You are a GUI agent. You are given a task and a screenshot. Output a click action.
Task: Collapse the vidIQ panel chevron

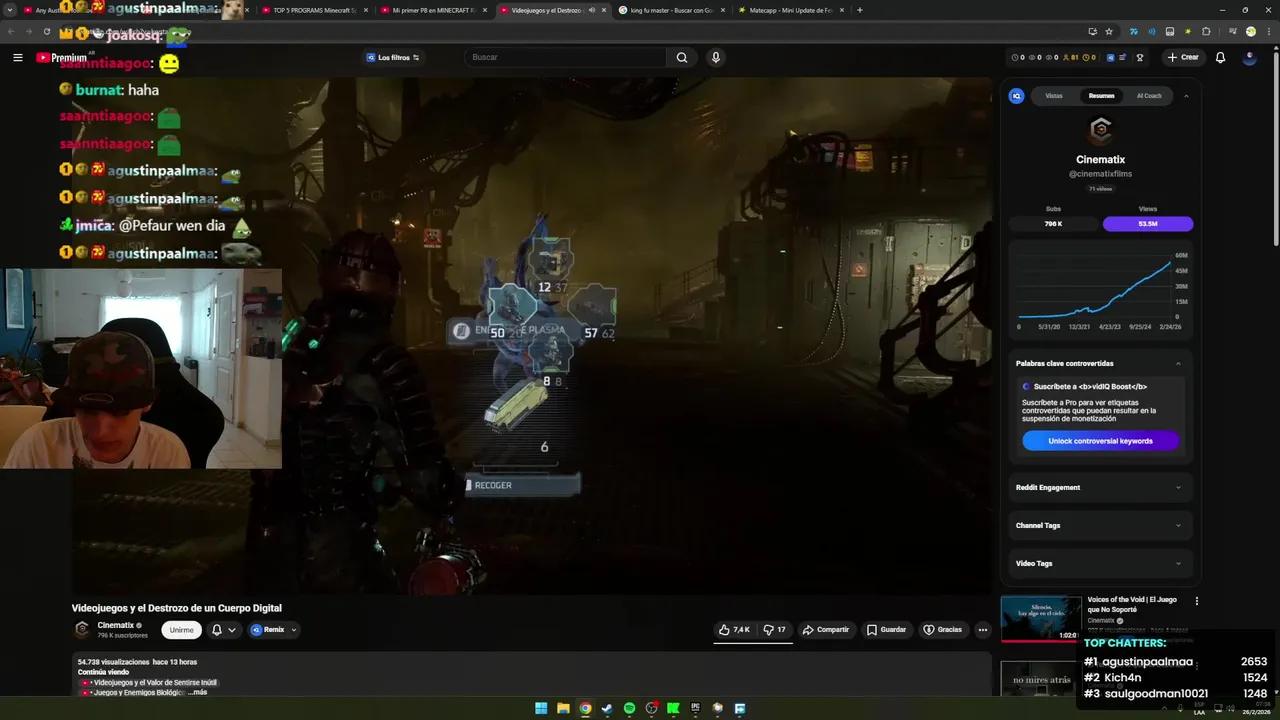click(1186, 96)
